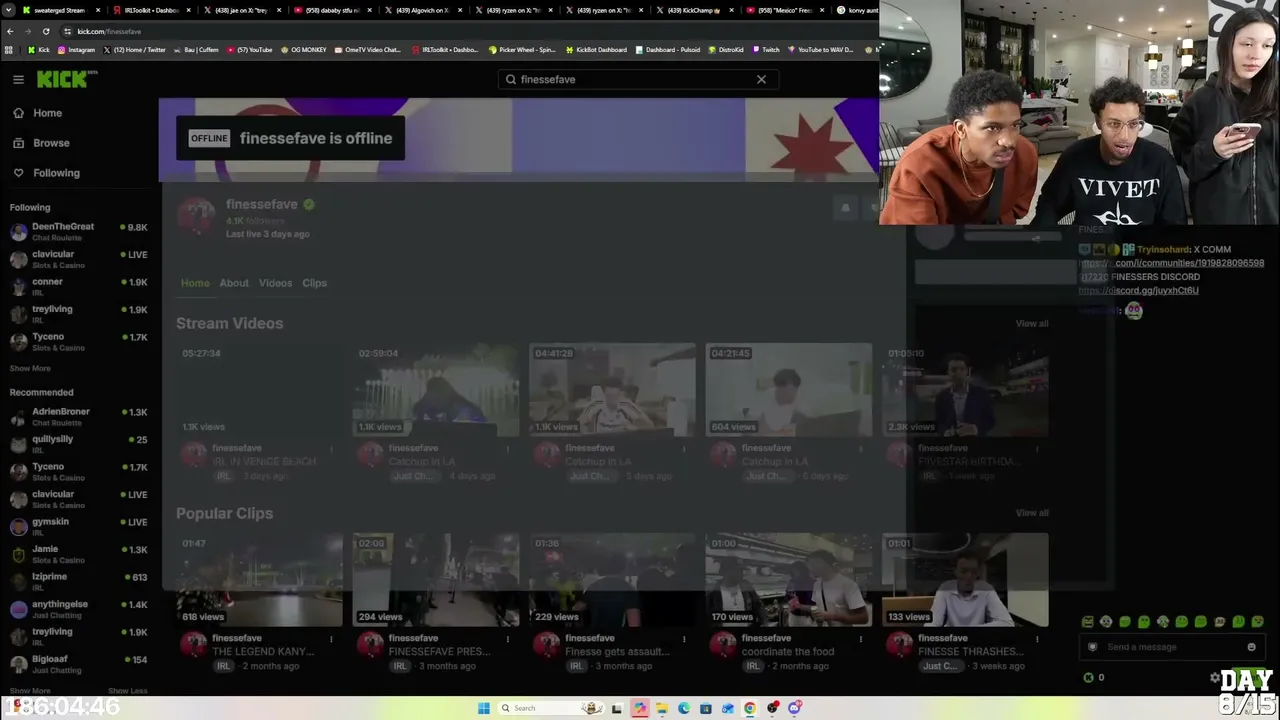Open the Following page in sidebar
Viewport: 1280px width, 720px height.
pos(56,173)
